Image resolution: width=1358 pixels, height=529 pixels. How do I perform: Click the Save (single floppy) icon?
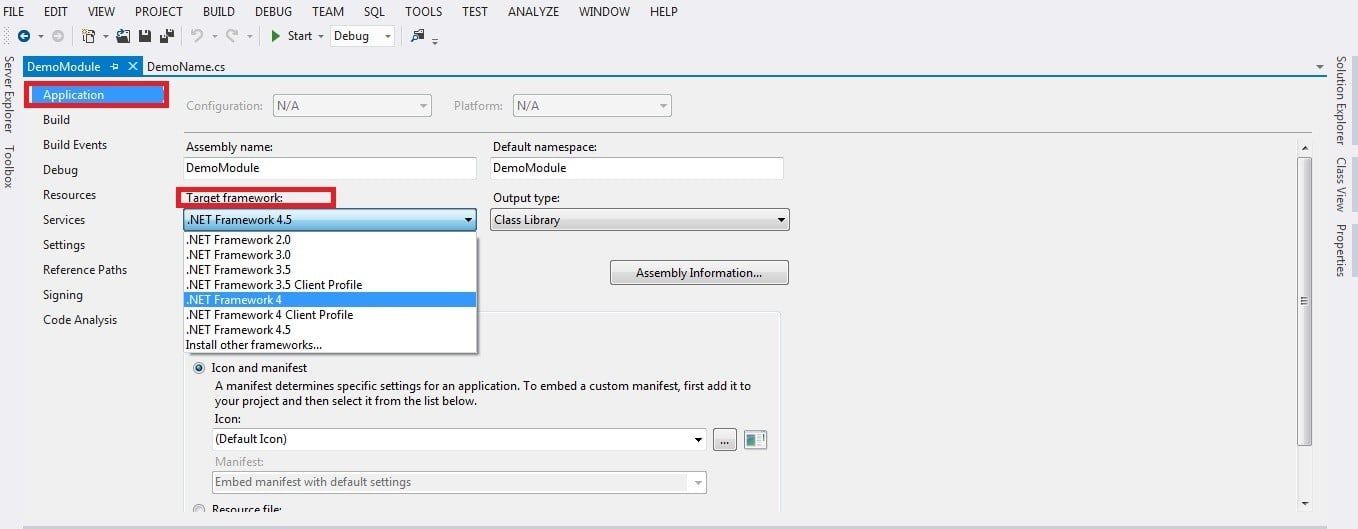click(145, 36)
